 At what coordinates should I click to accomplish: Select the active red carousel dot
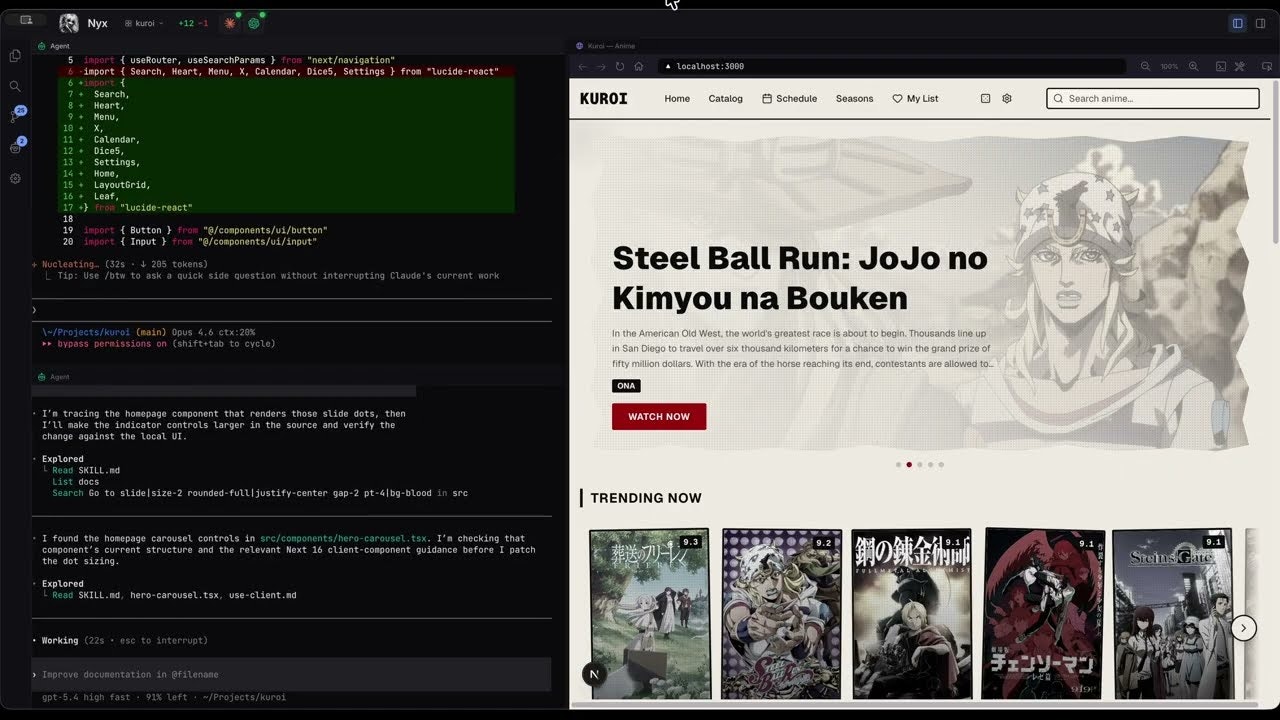click(909, 465)
